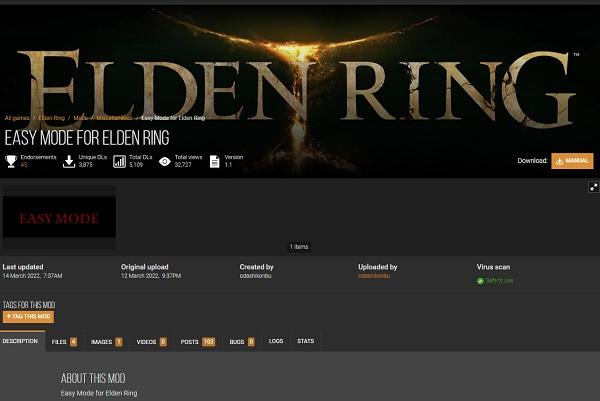Open the Elden Ring breadcrumb link
Image resolution: width=600 pixels, height=401 pixels.
(50, 118)
